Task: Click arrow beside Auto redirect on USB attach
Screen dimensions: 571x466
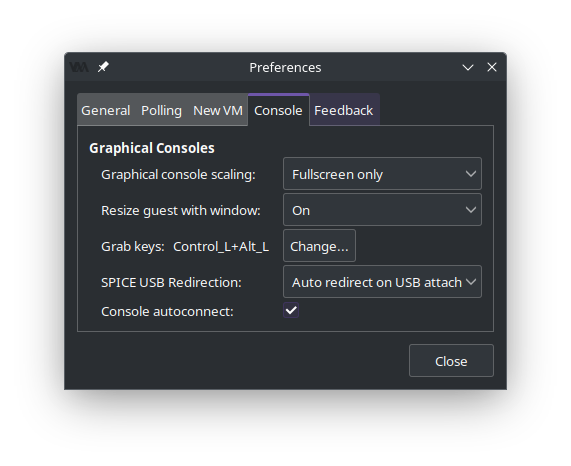Action: [x=471, y=282]
